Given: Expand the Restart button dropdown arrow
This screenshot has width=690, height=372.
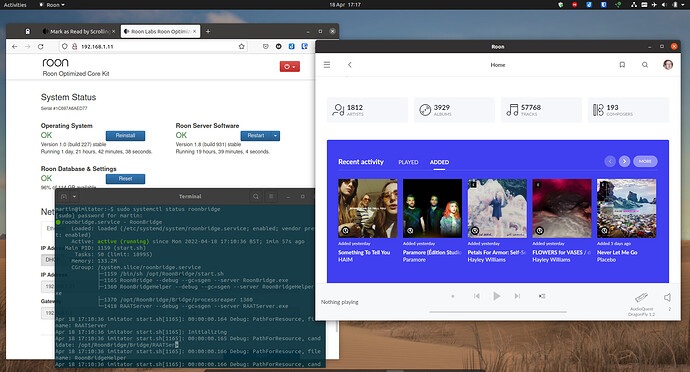Looking at the screenshot, I should (275, 136).
